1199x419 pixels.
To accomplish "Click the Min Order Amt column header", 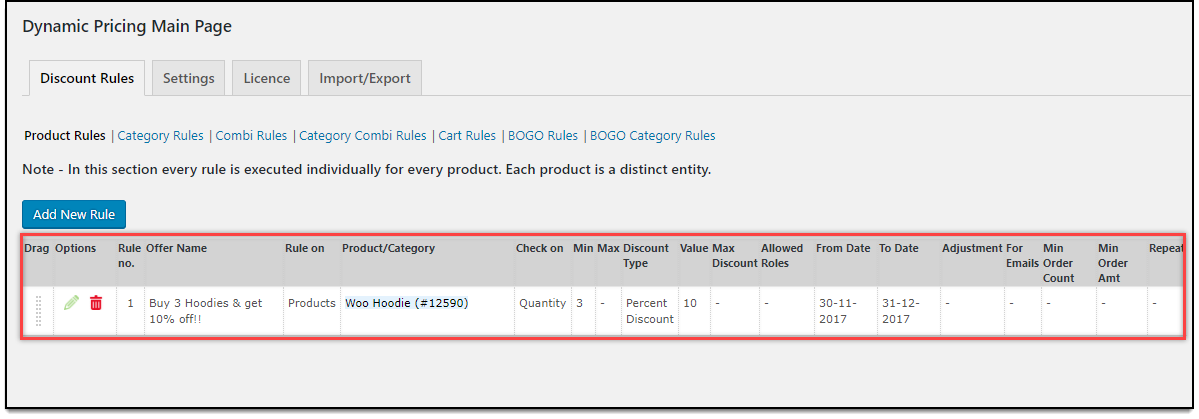I will [x=1113, y=262].
